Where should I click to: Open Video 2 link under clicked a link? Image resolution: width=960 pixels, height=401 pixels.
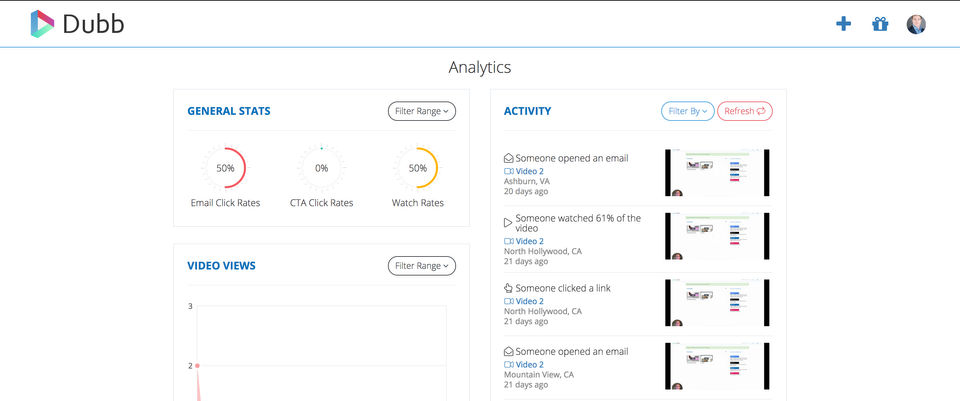pyautogui.click(x=529, y=301)
